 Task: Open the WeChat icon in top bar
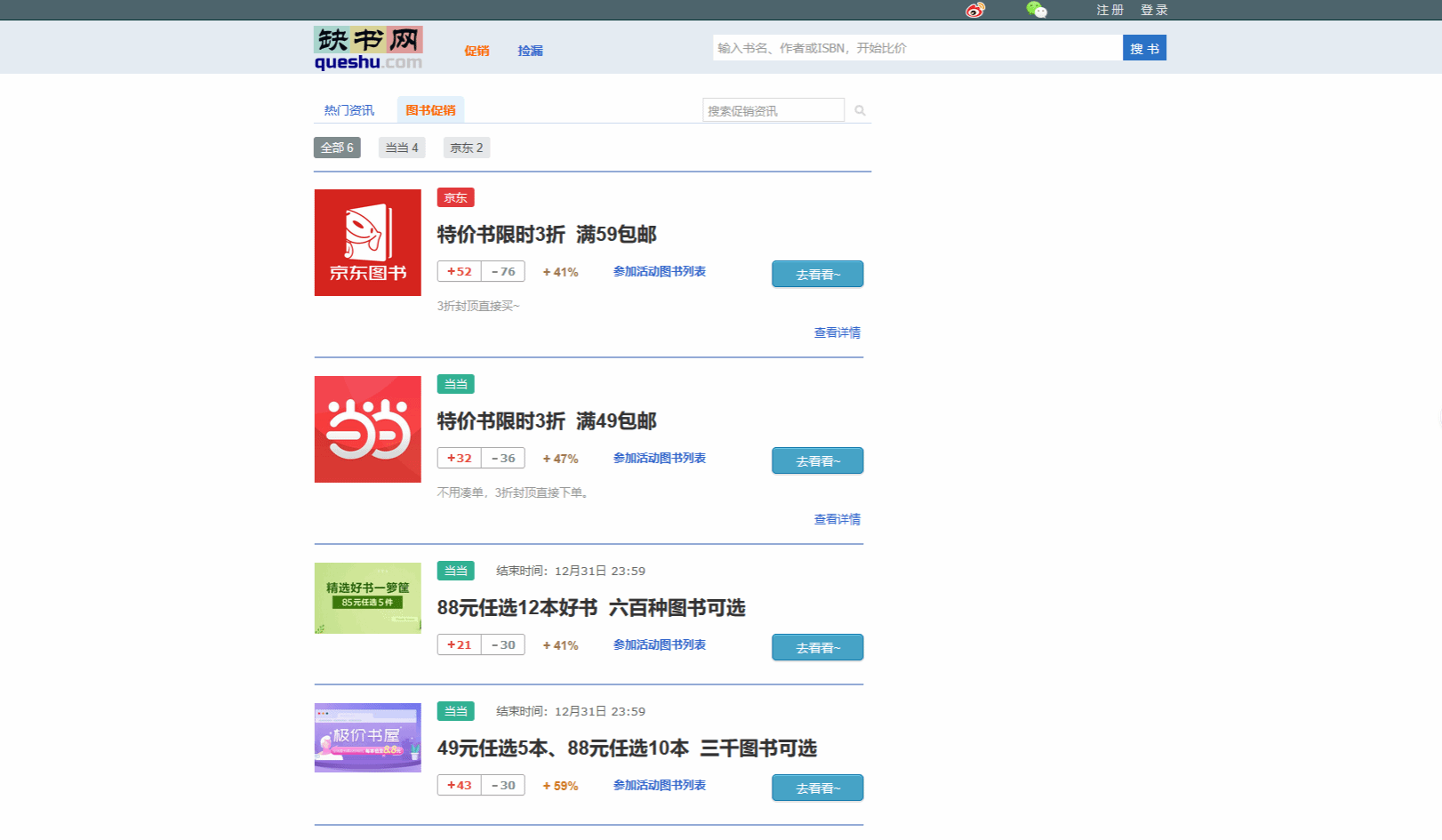1036,11
